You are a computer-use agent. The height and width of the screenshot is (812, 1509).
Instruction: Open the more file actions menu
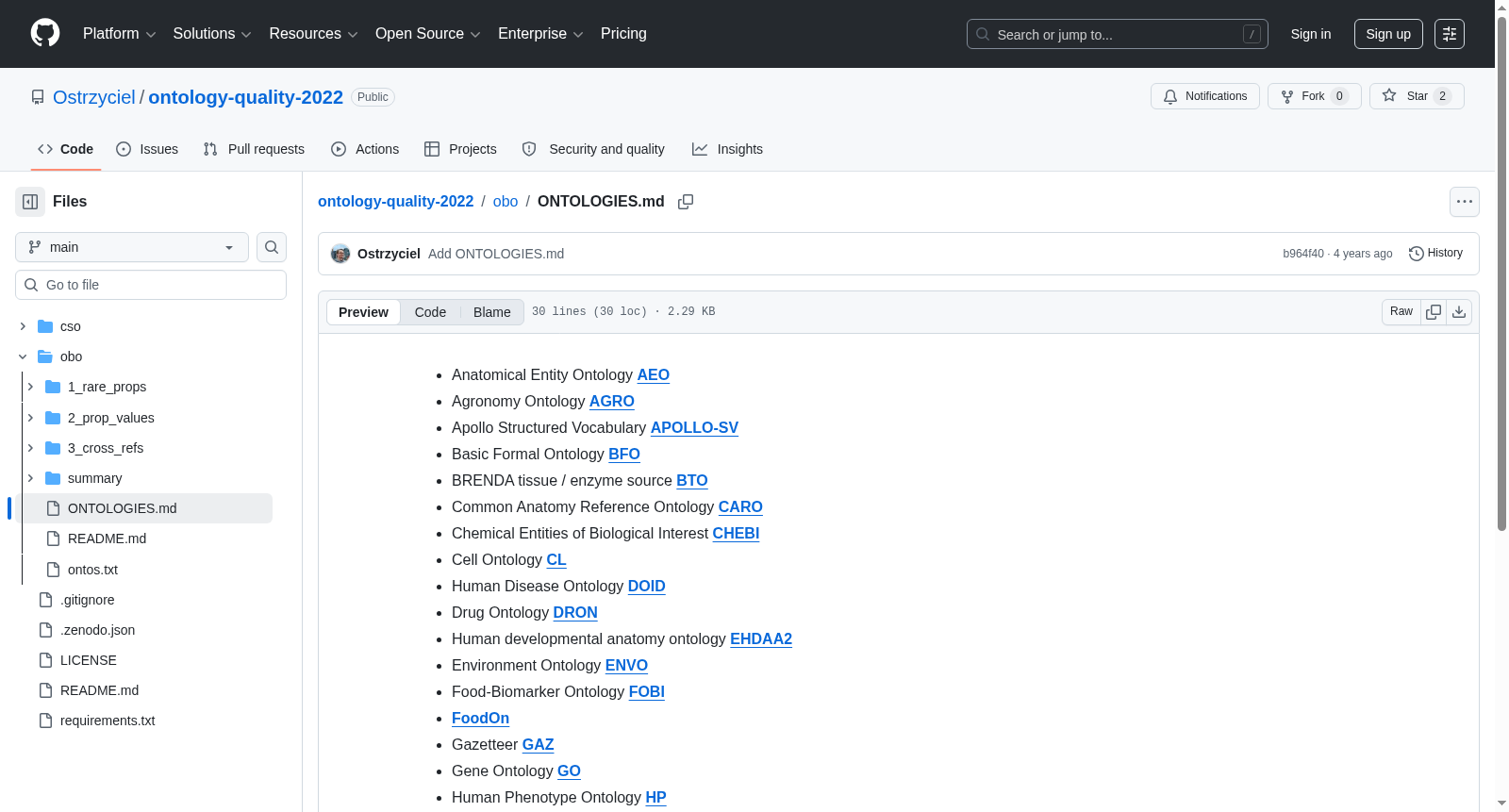[x=1465, y=202]
